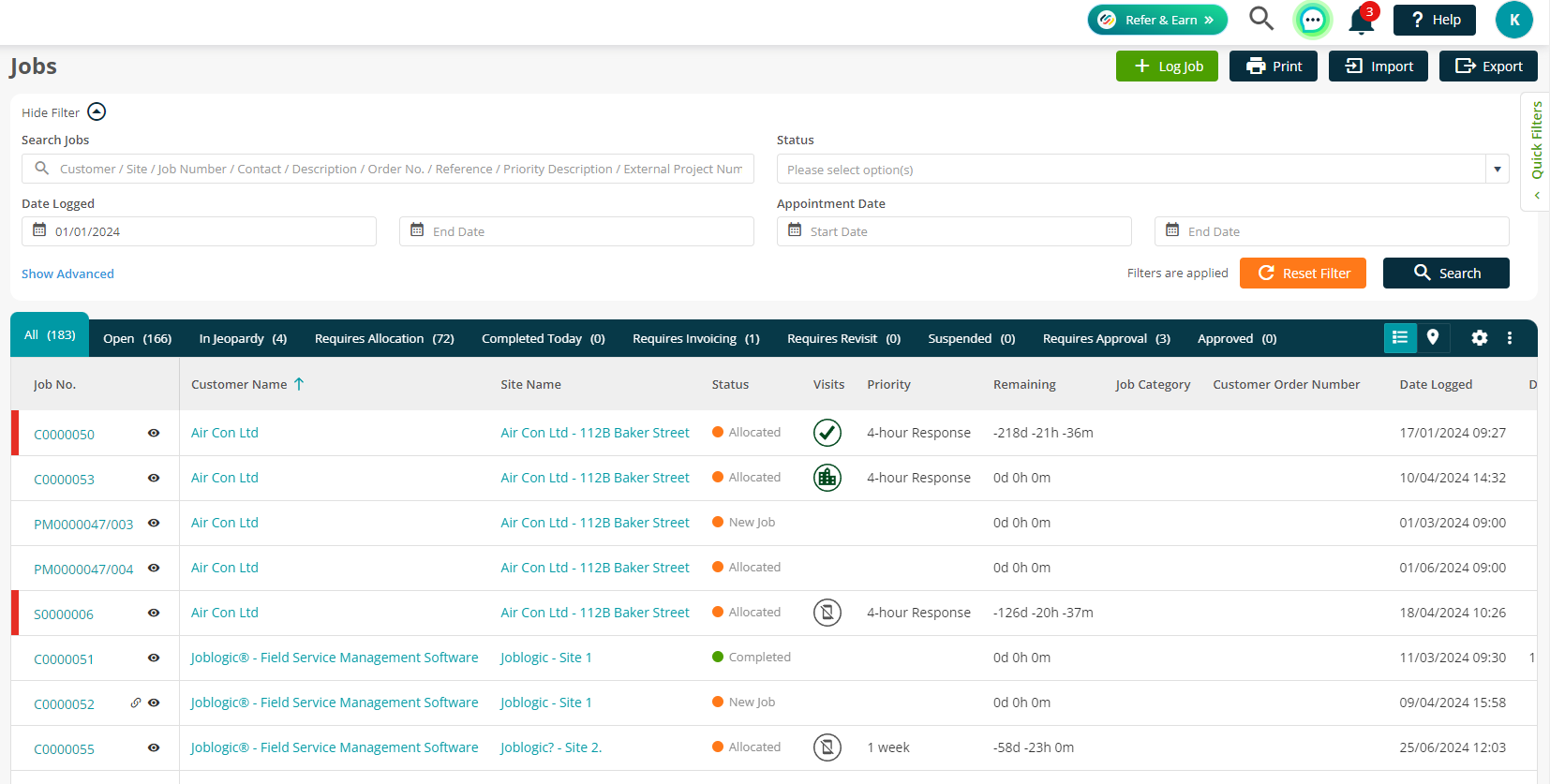Image resolution: width=1550 pixels, height=784 pixels.
Task: Toggle the eye icon for job C0000053
Action: point(154,478)
